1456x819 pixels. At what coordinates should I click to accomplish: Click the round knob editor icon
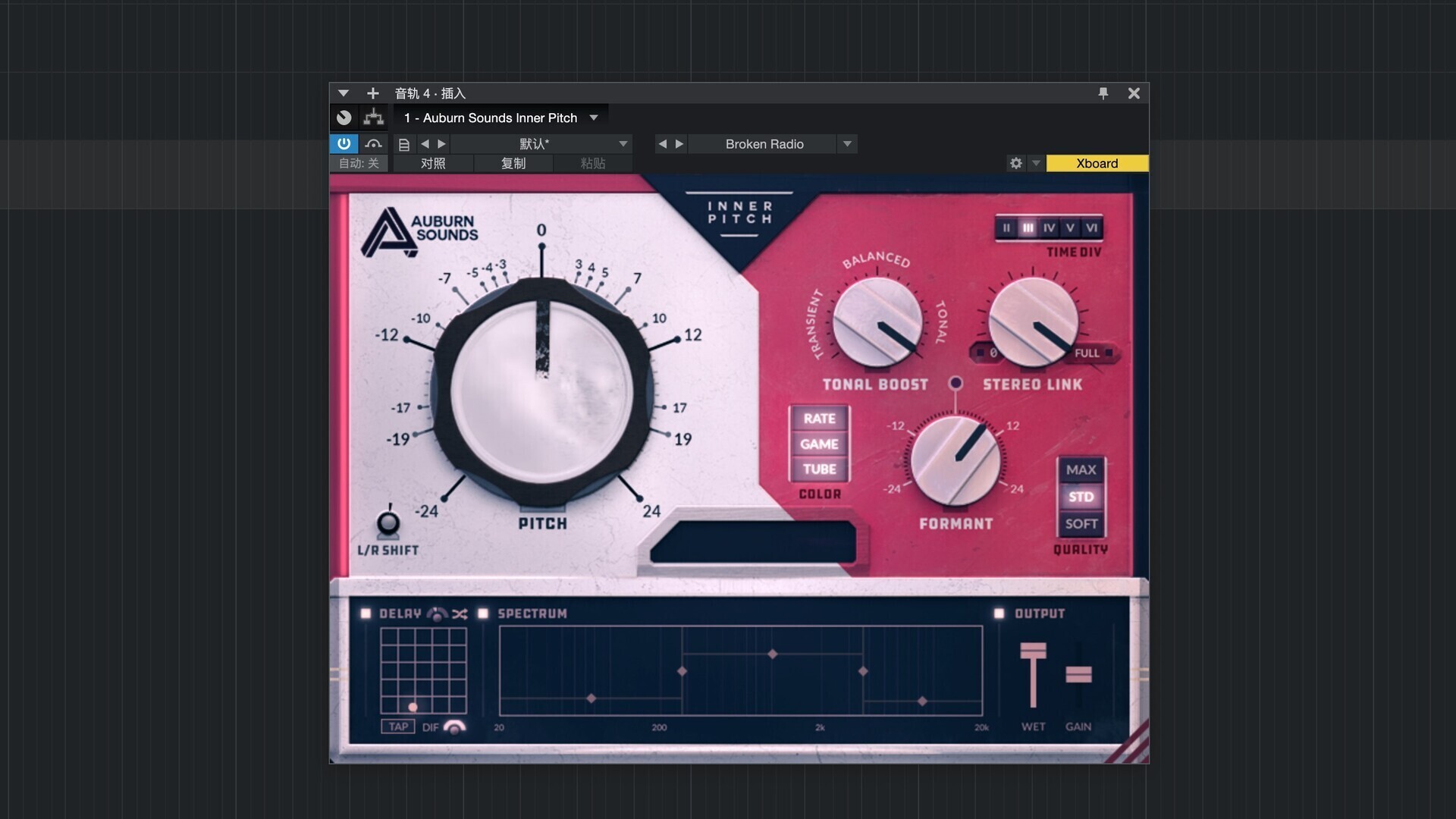click(344, 118)
